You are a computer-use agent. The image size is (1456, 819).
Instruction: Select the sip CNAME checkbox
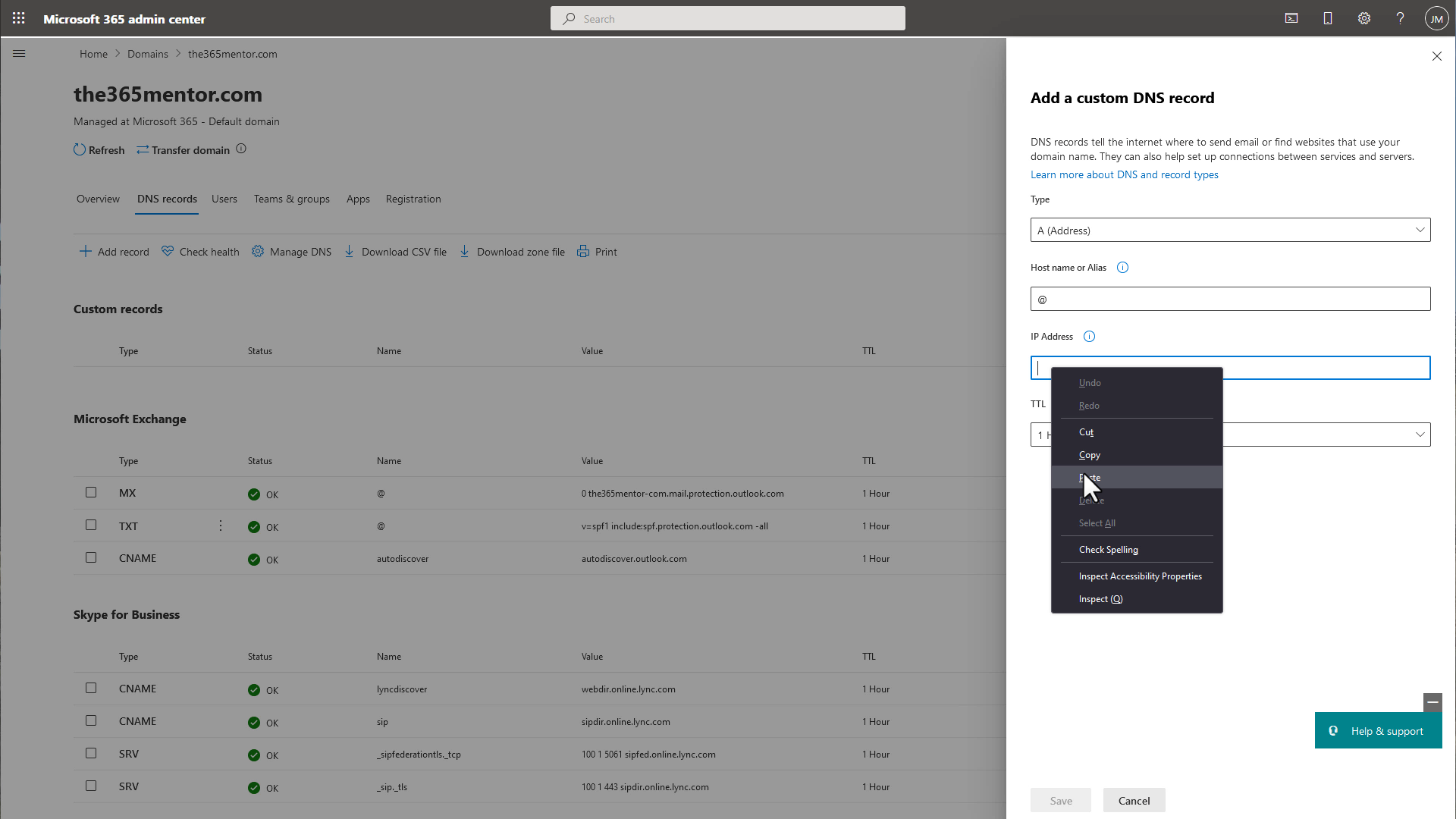pos(91,720)
